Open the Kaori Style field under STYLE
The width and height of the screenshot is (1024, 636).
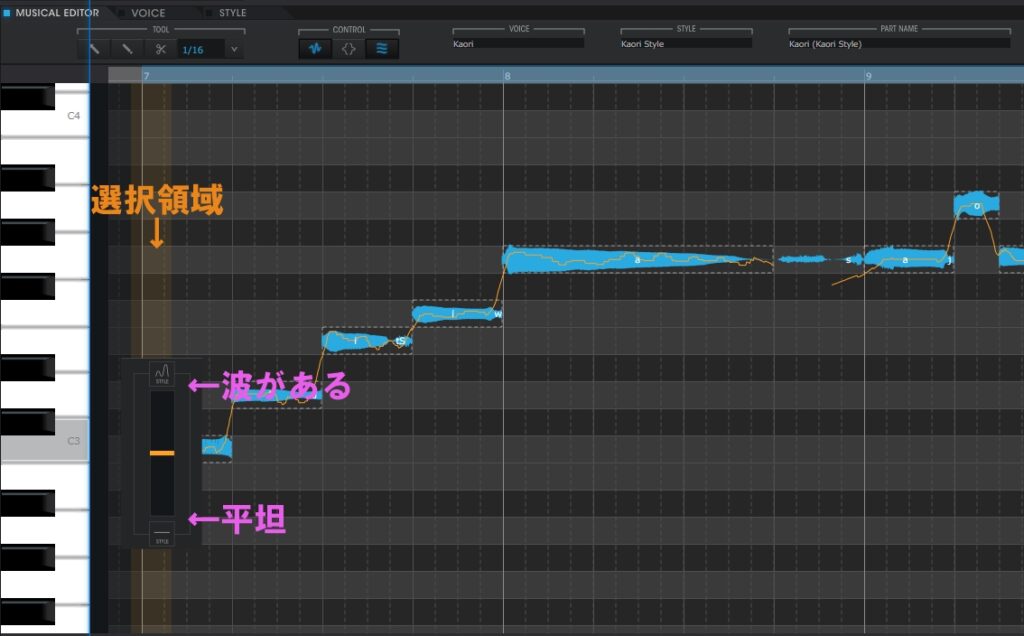pyautogui.click(x=686, y=44)
